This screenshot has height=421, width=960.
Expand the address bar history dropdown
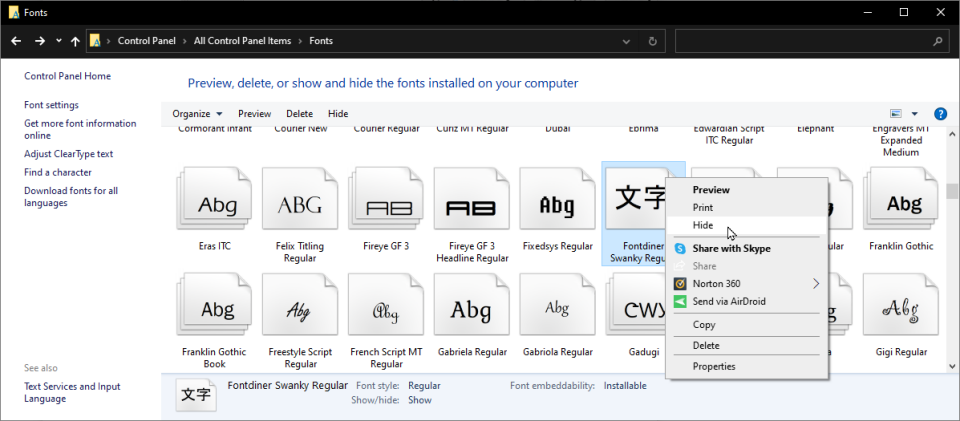[x=626, y=41]
